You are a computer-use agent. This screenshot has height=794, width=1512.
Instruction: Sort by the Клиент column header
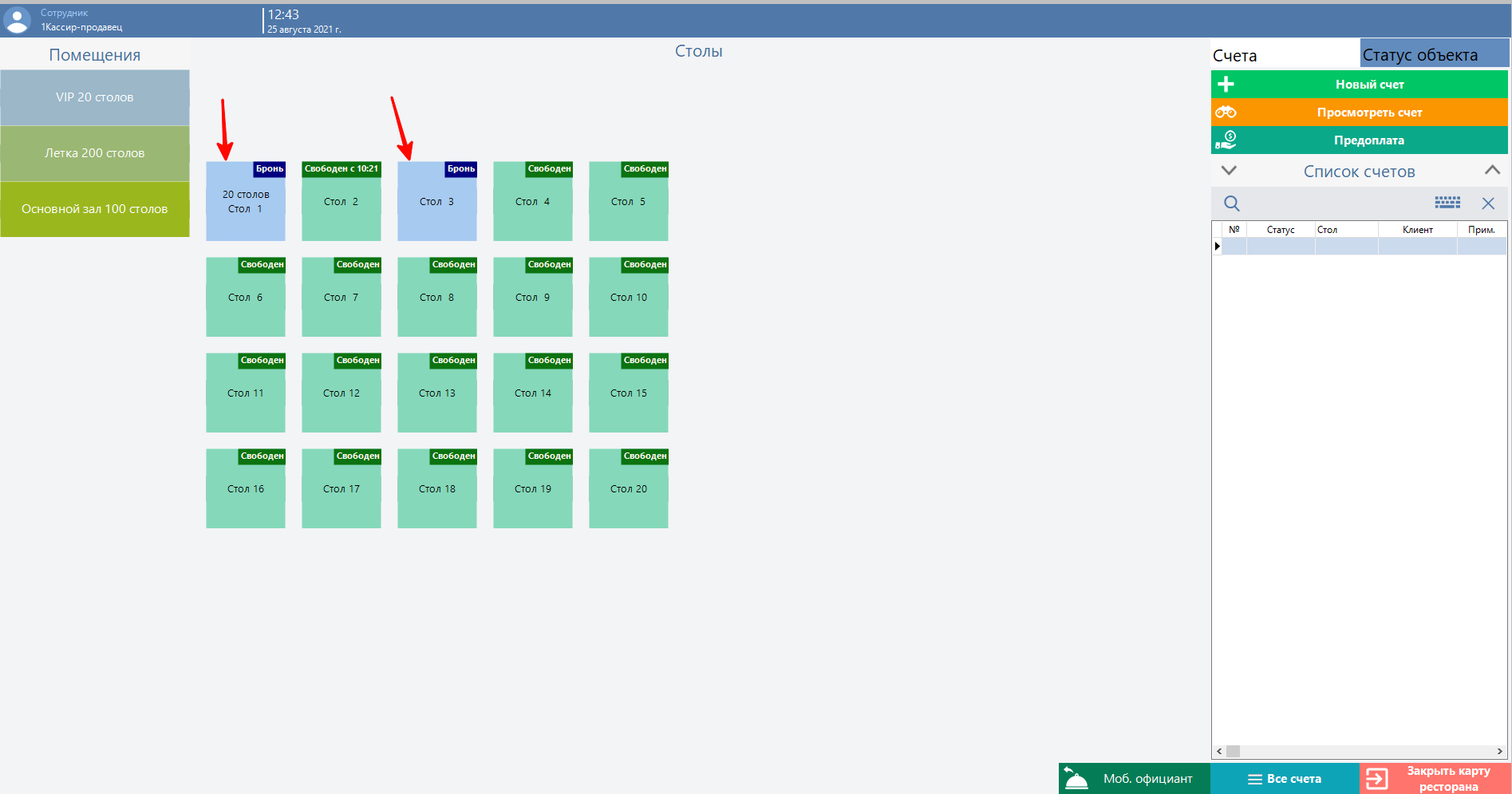click(1417, 230)
